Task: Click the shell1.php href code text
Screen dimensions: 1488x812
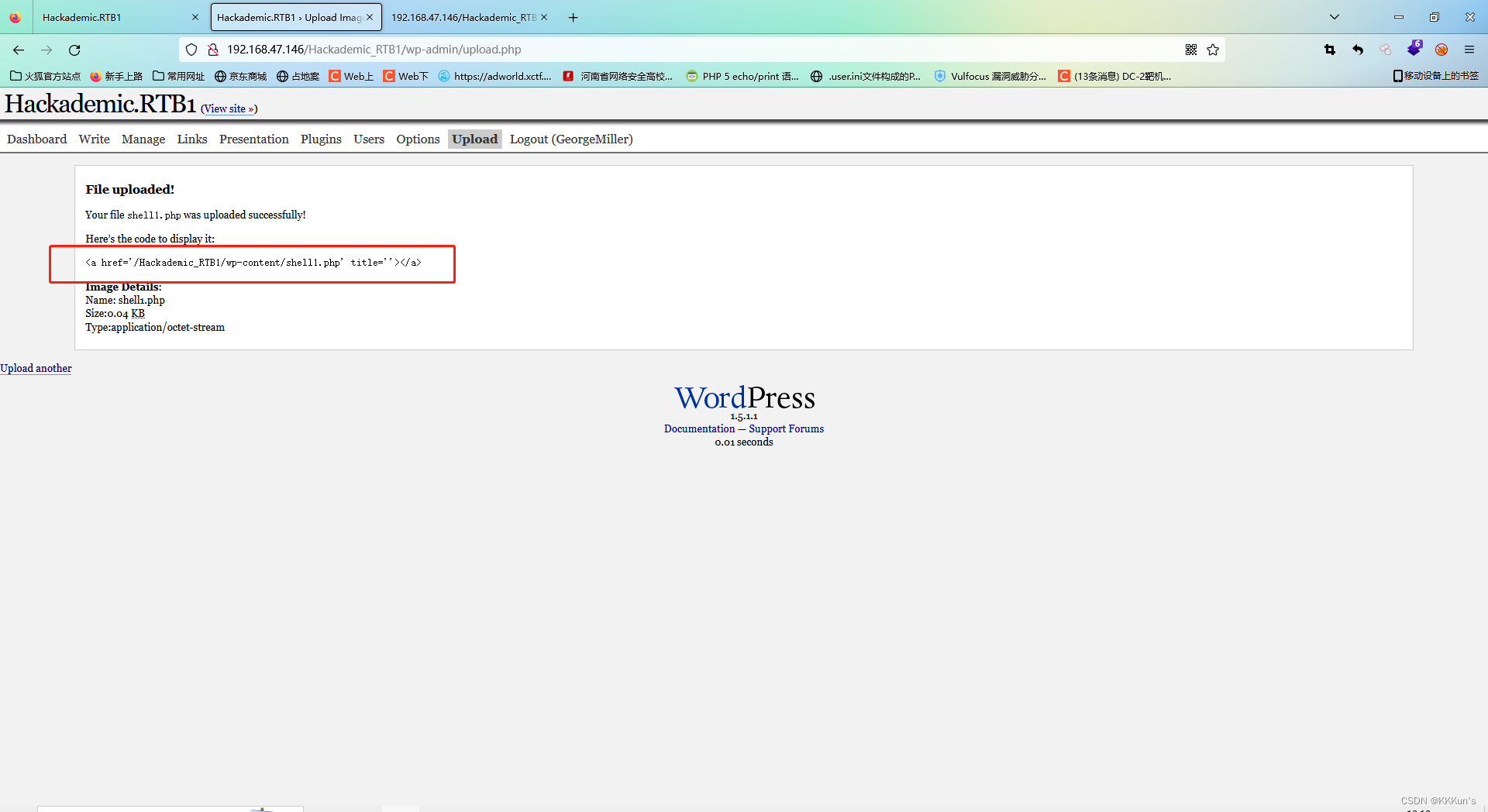Action: coord(253,263)
